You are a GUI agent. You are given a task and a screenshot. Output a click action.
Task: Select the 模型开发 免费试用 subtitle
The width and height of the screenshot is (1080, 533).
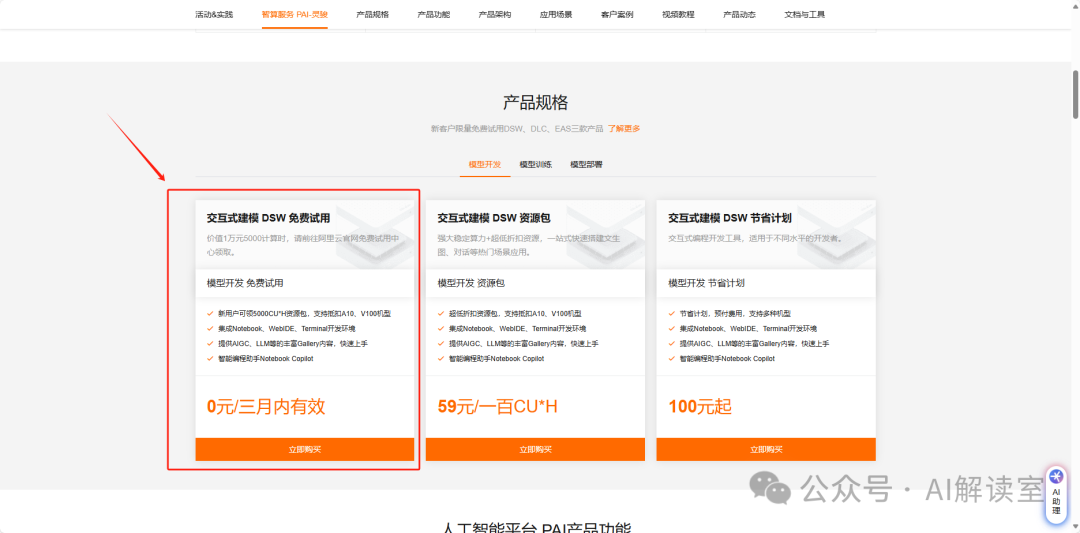245,283
